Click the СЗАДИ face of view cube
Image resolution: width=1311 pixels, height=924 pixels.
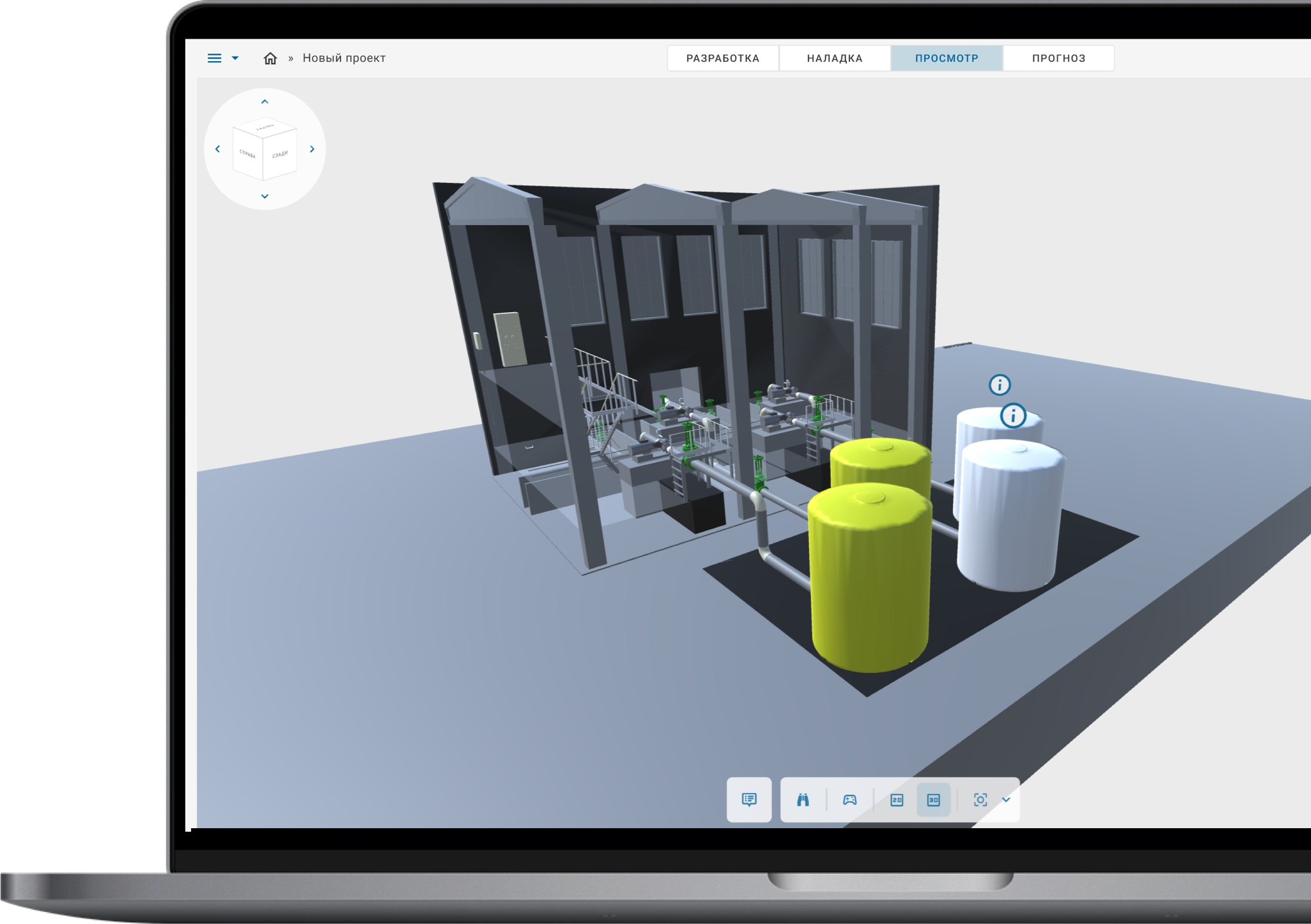coord(280,155)
